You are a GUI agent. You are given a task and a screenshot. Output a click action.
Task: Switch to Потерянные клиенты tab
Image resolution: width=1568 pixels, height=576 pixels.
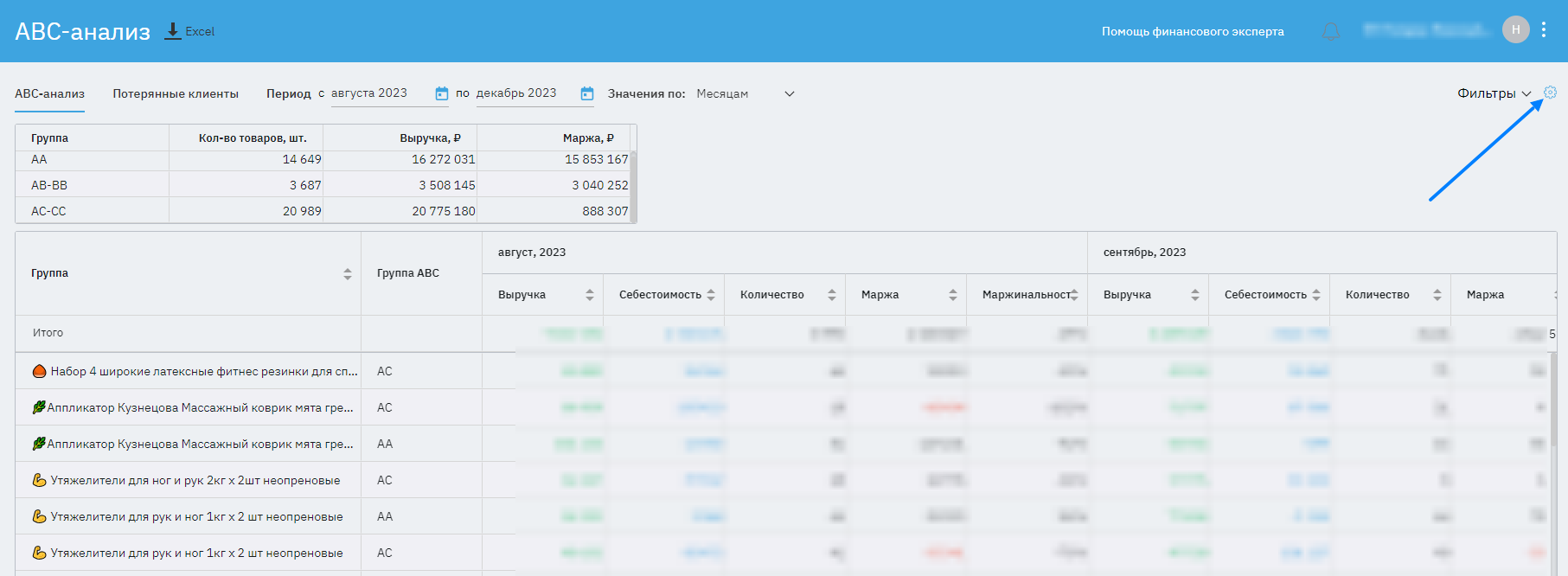(x=176, y=93)
